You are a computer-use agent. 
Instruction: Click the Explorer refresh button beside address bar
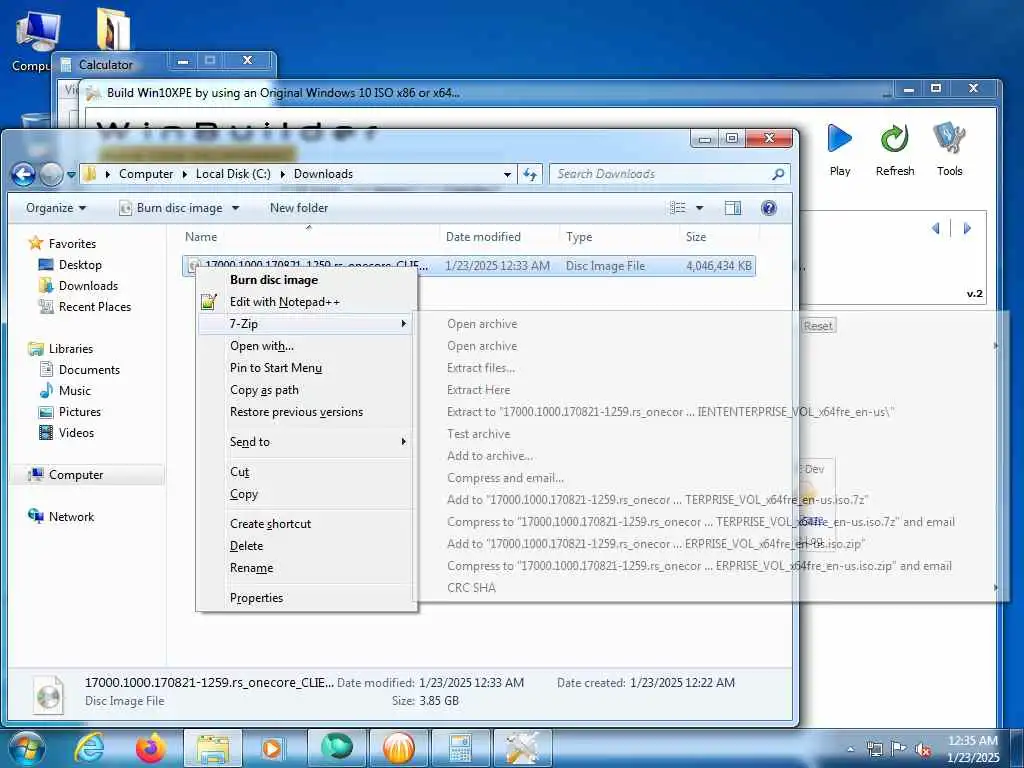[530, 174]
